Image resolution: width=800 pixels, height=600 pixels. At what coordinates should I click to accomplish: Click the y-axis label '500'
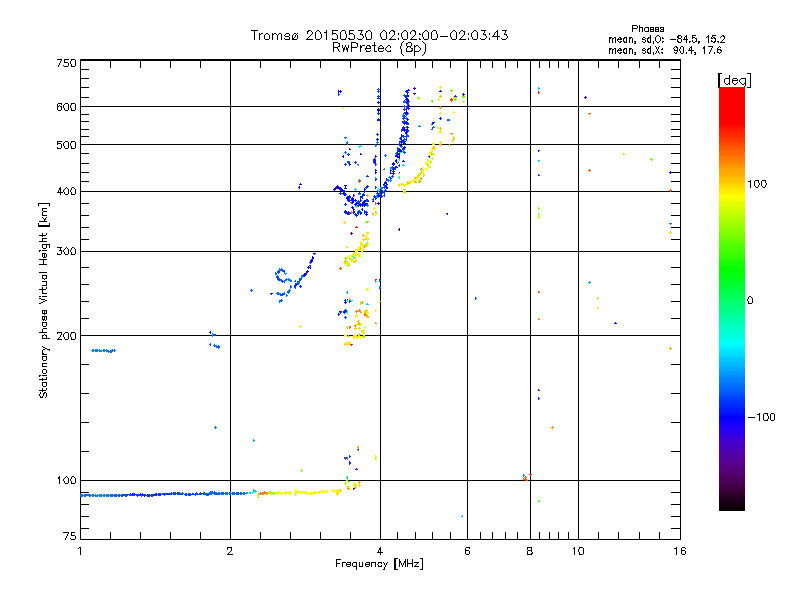pyautogui.click(x=66, y=145)
